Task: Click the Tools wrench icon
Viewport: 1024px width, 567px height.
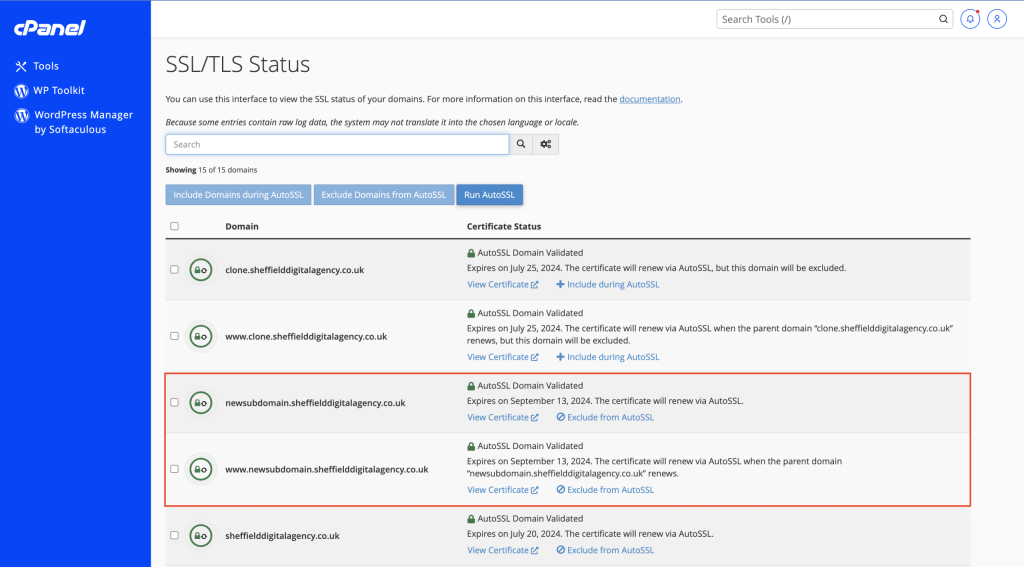Action: [x=21, y=66]
